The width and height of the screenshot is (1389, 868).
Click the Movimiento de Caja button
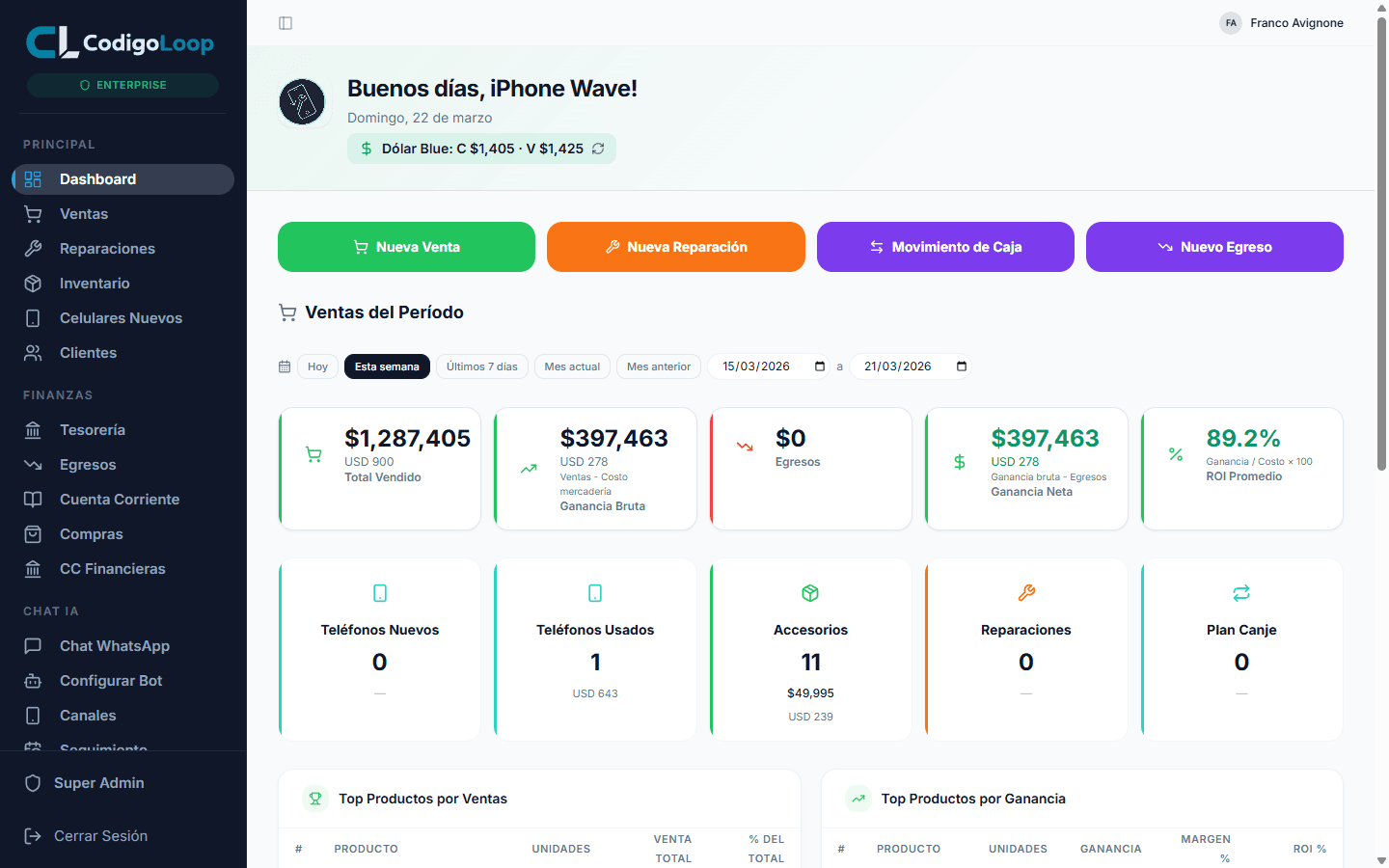point(945,247)
